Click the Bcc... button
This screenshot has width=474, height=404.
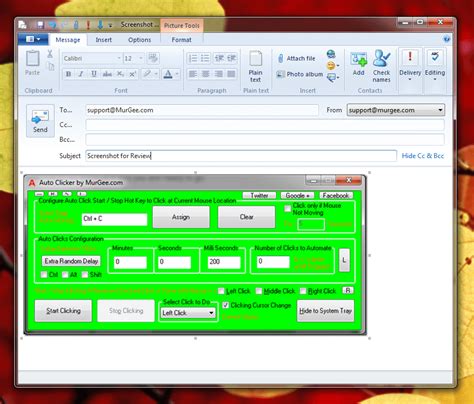coord(67,139)
